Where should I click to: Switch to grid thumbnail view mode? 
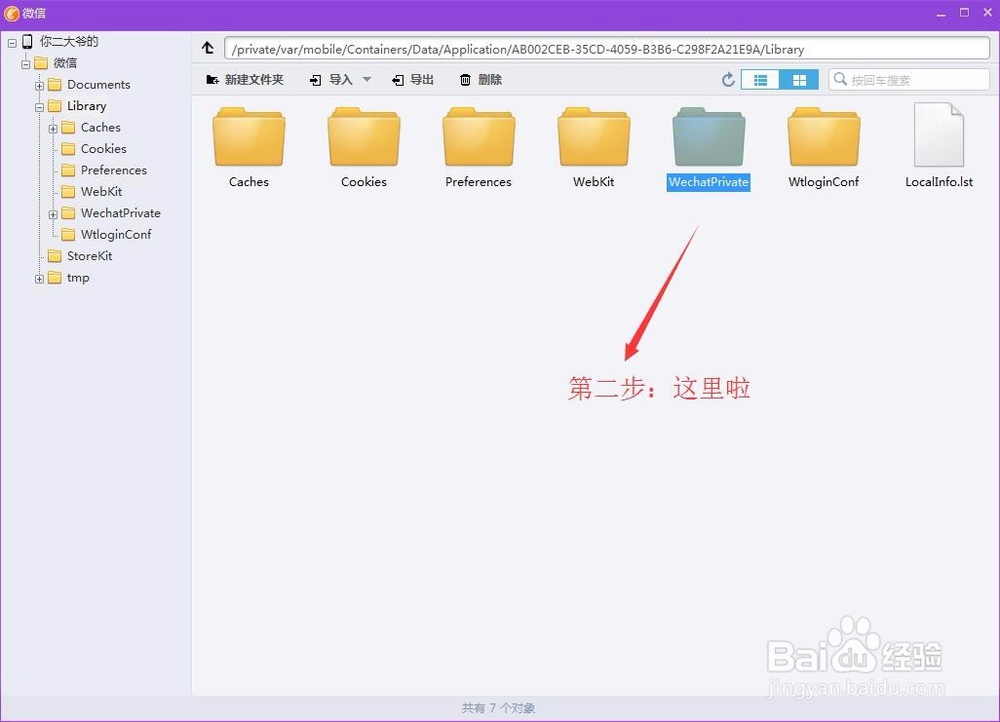pos(799,80)
